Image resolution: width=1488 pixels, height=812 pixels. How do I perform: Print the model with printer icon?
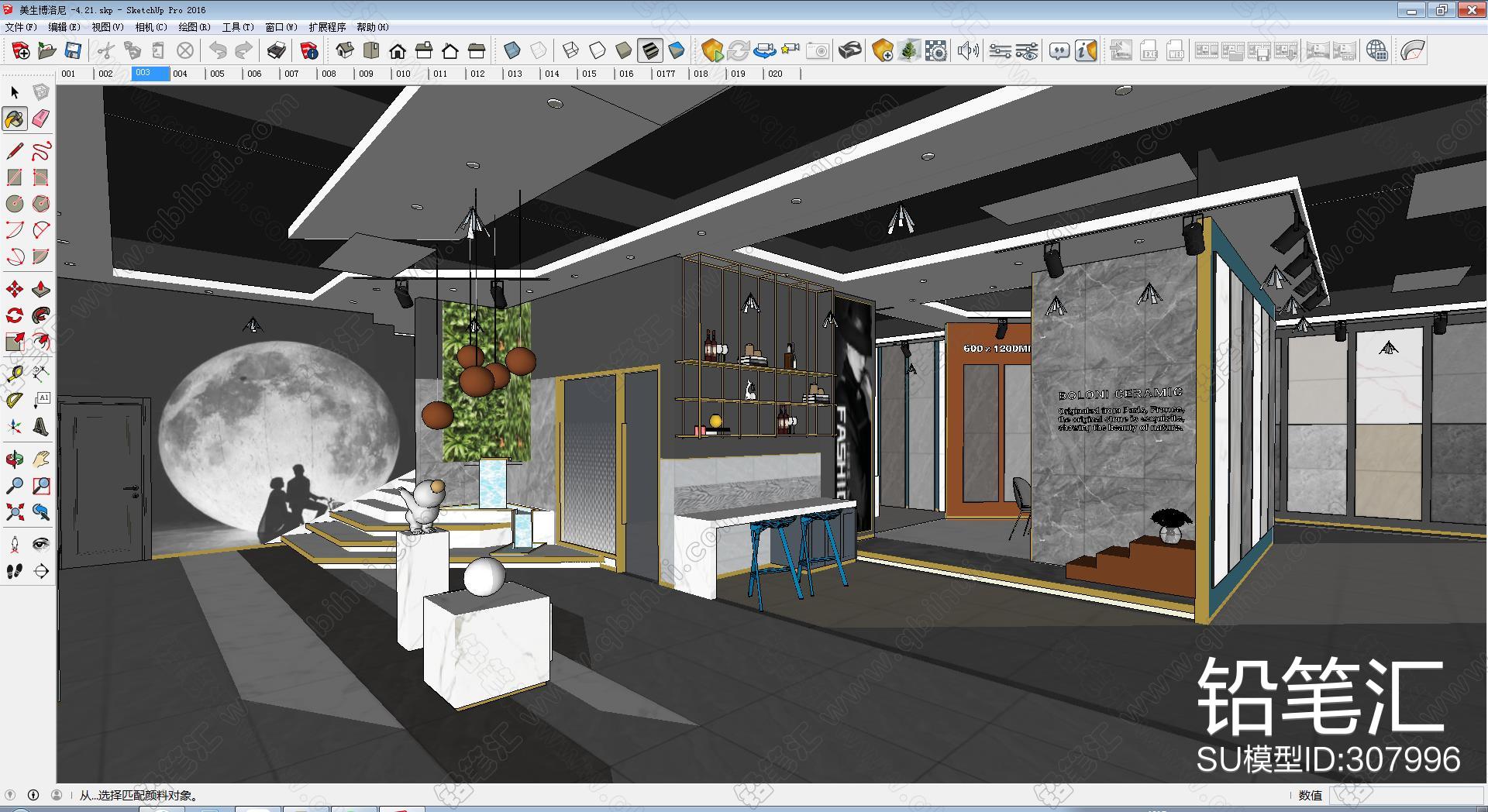pyautogui.click(x=277, y=51)
